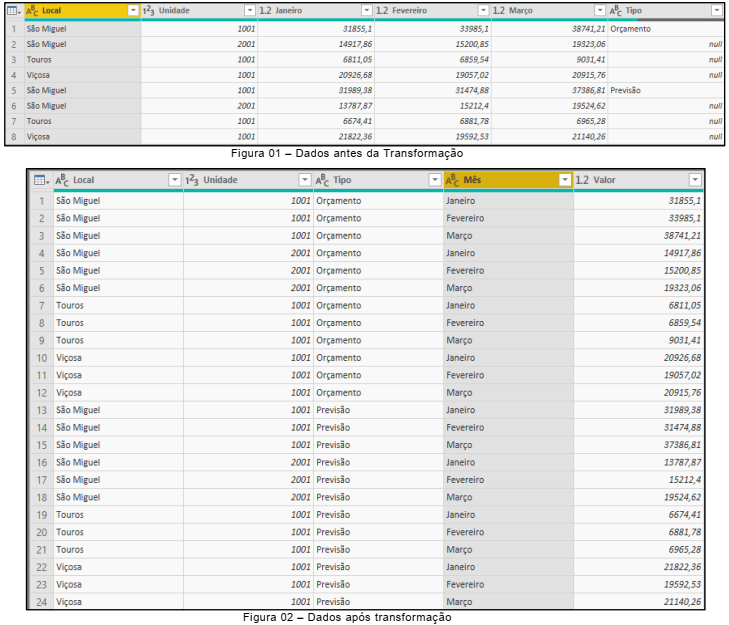Screen dimensions: 729x625
Task: Open the Março column filter dropdown
Action: 600,10
